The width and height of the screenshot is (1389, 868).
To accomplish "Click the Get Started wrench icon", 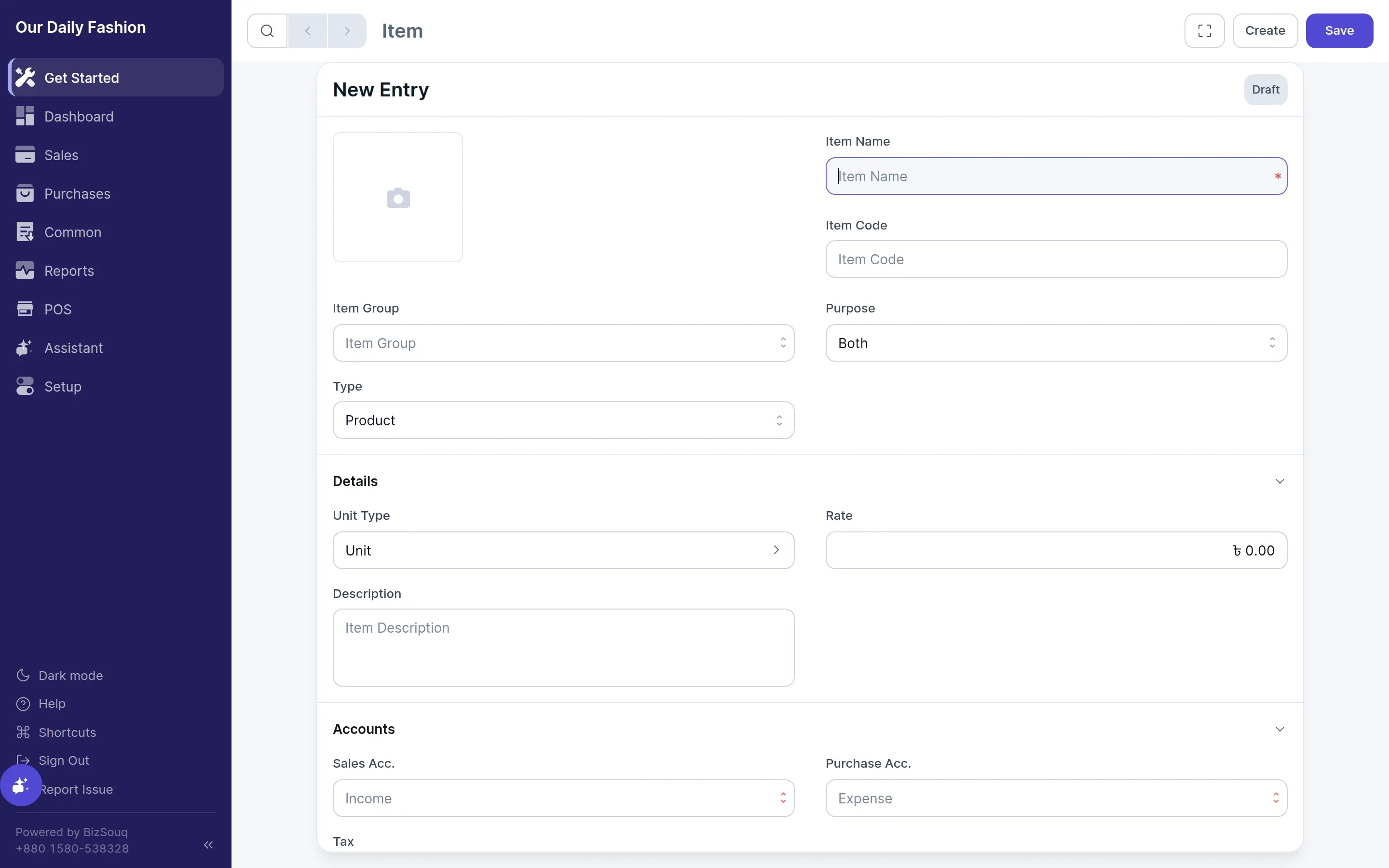I will pos(25,78).
